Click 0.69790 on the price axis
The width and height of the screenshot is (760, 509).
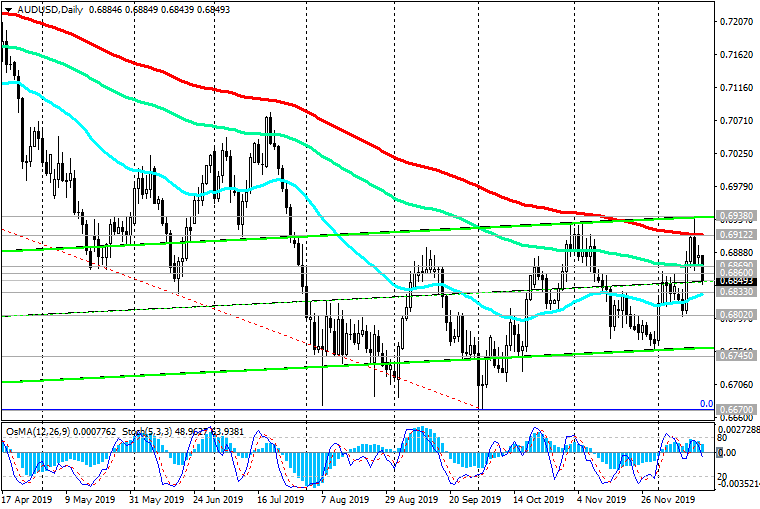coord(736,187)
